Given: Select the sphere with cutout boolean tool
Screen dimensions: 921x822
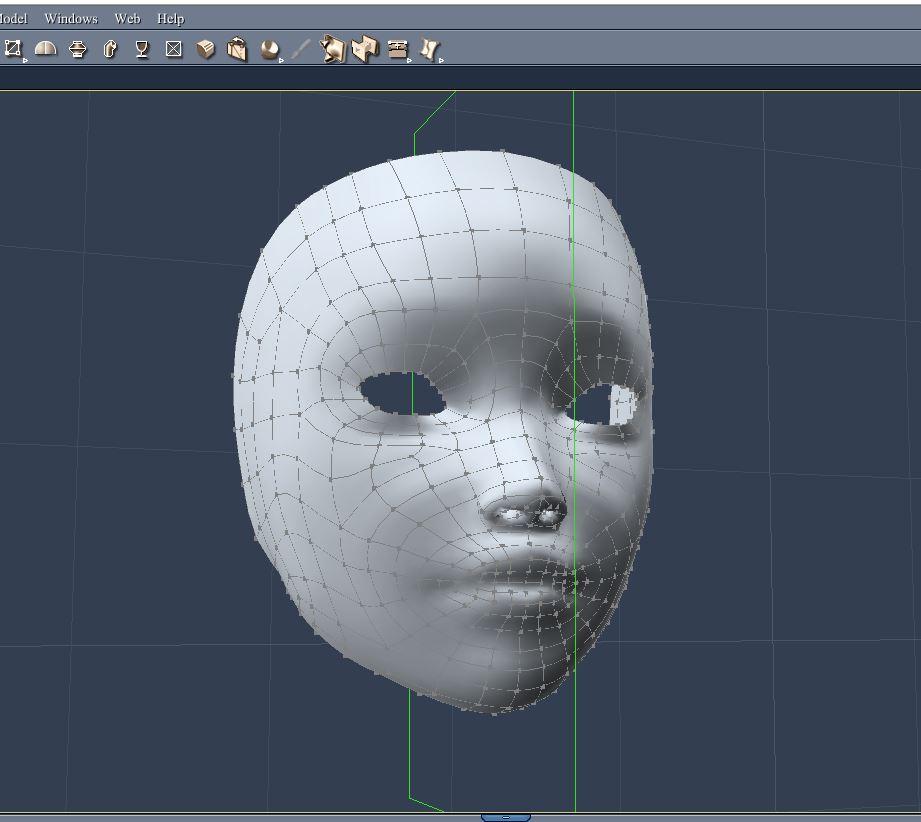Looking at the screenshot, I should pos(269,49).
